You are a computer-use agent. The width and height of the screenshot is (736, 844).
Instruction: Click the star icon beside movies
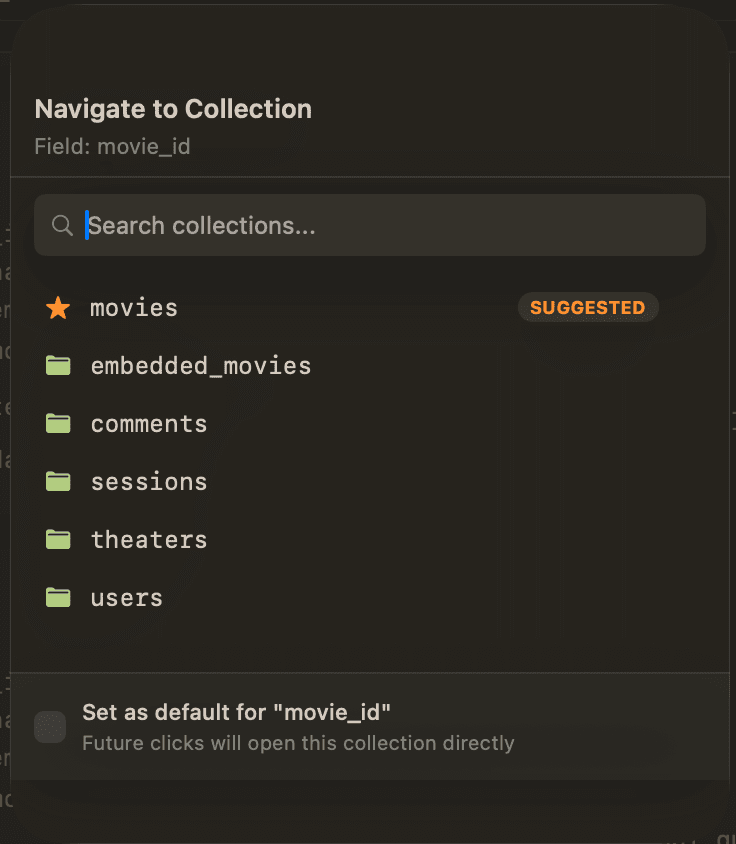[x=57, y=307]
